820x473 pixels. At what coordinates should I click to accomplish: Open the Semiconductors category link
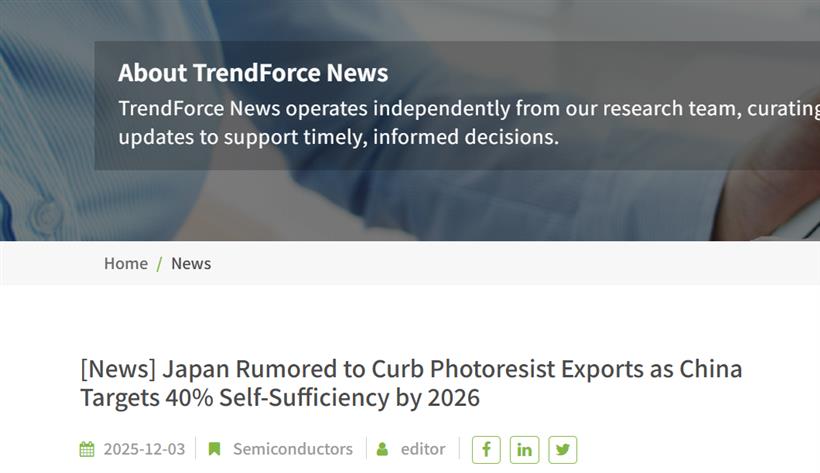[293, 449]
